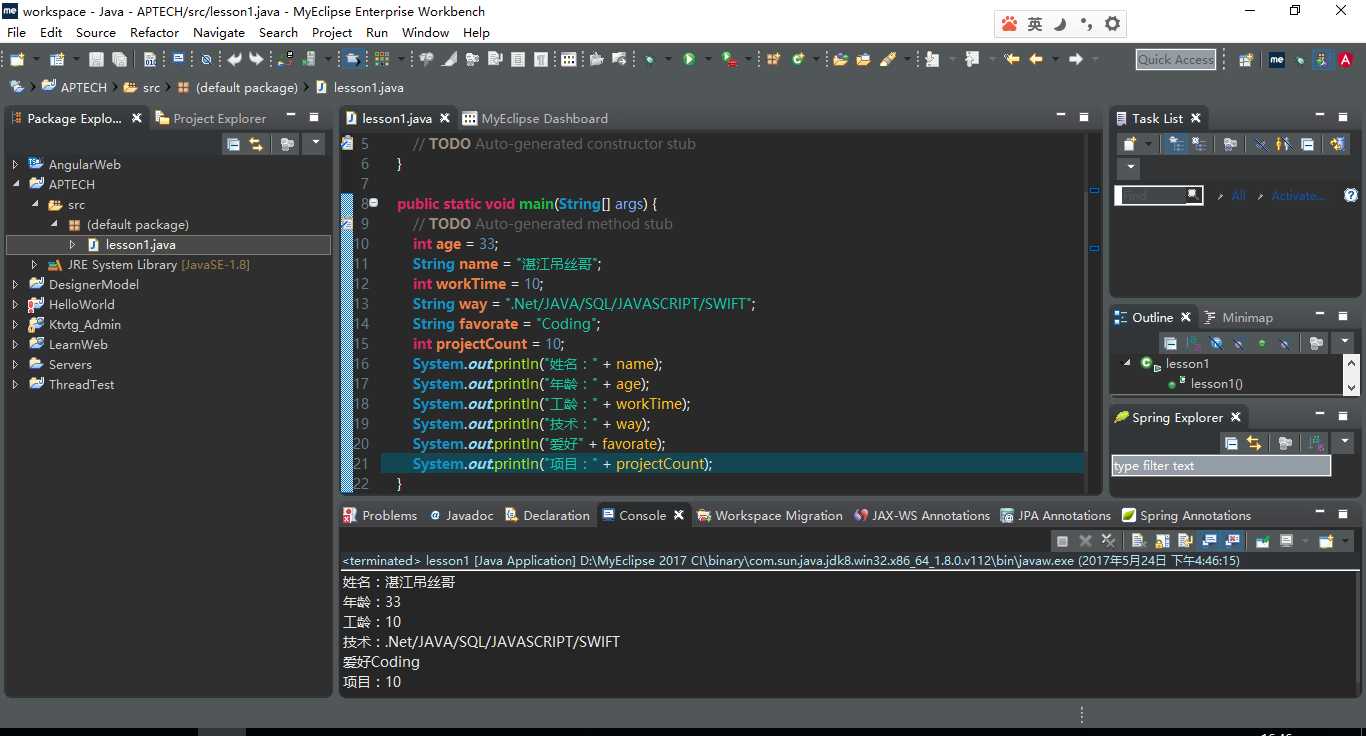Click the Open Perspective icon
Image resolution: width=1366 pixels, height=736 pixels.
[x=1246, y=60]
